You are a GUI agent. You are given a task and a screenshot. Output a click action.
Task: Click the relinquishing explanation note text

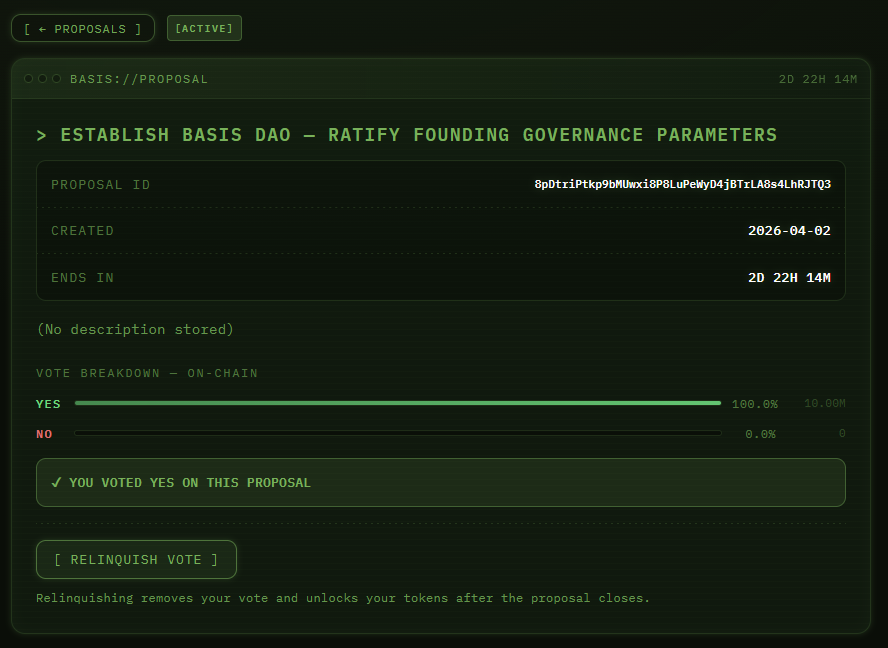[343, 598]
